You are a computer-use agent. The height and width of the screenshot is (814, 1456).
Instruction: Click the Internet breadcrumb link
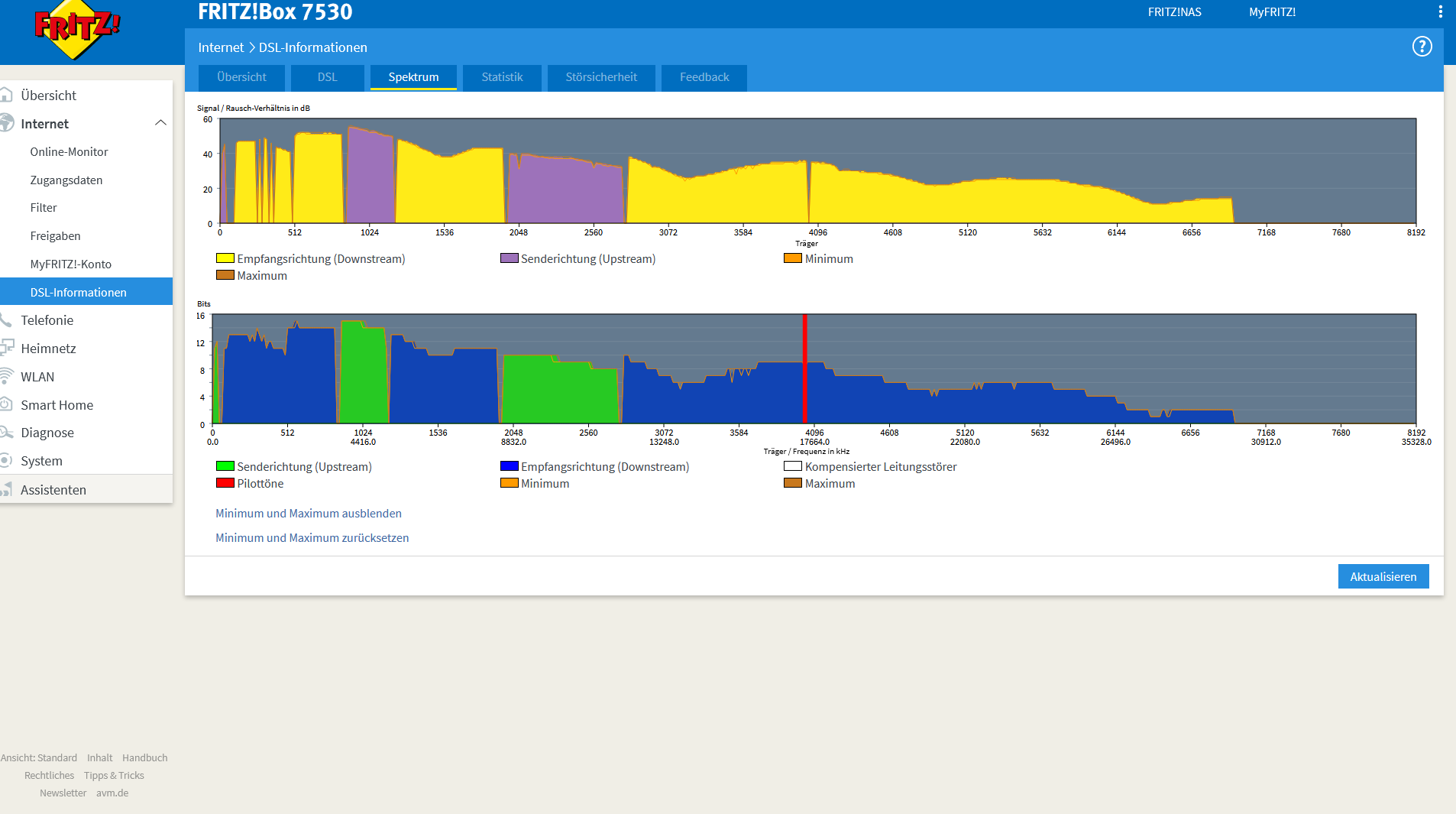[x=221, y=47]
